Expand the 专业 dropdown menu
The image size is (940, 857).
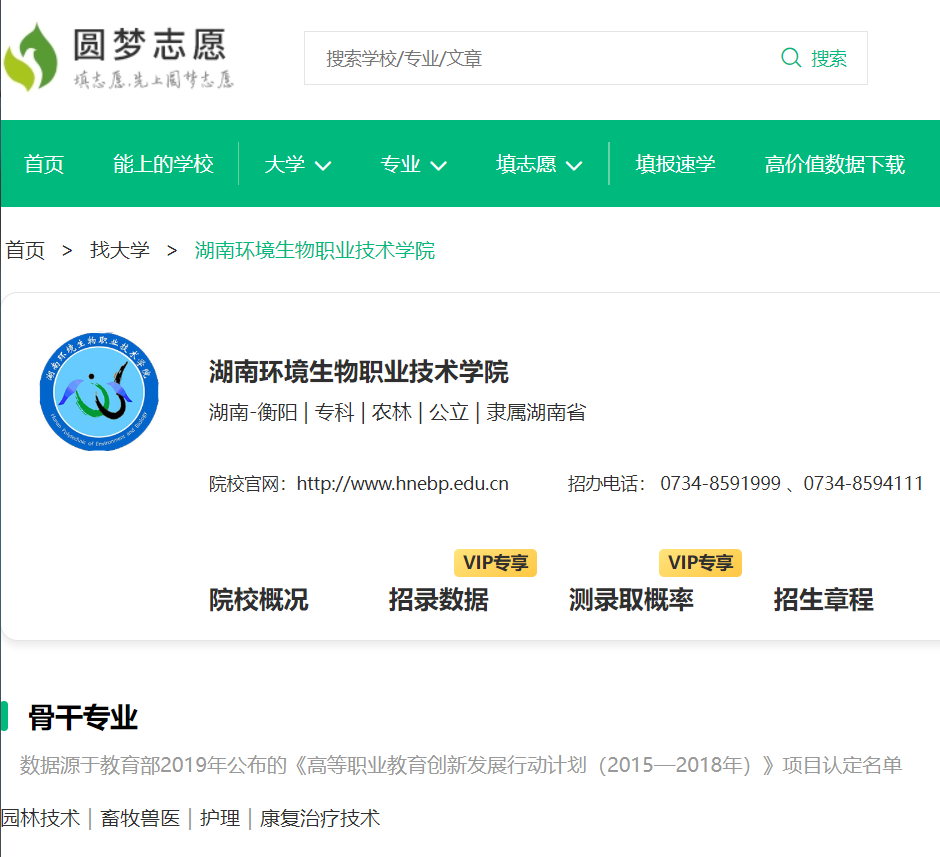coord(413,164)
